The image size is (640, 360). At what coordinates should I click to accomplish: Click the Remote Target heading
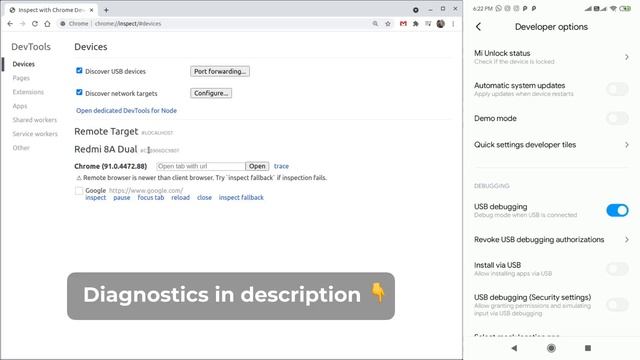click(x=106, y=131)
